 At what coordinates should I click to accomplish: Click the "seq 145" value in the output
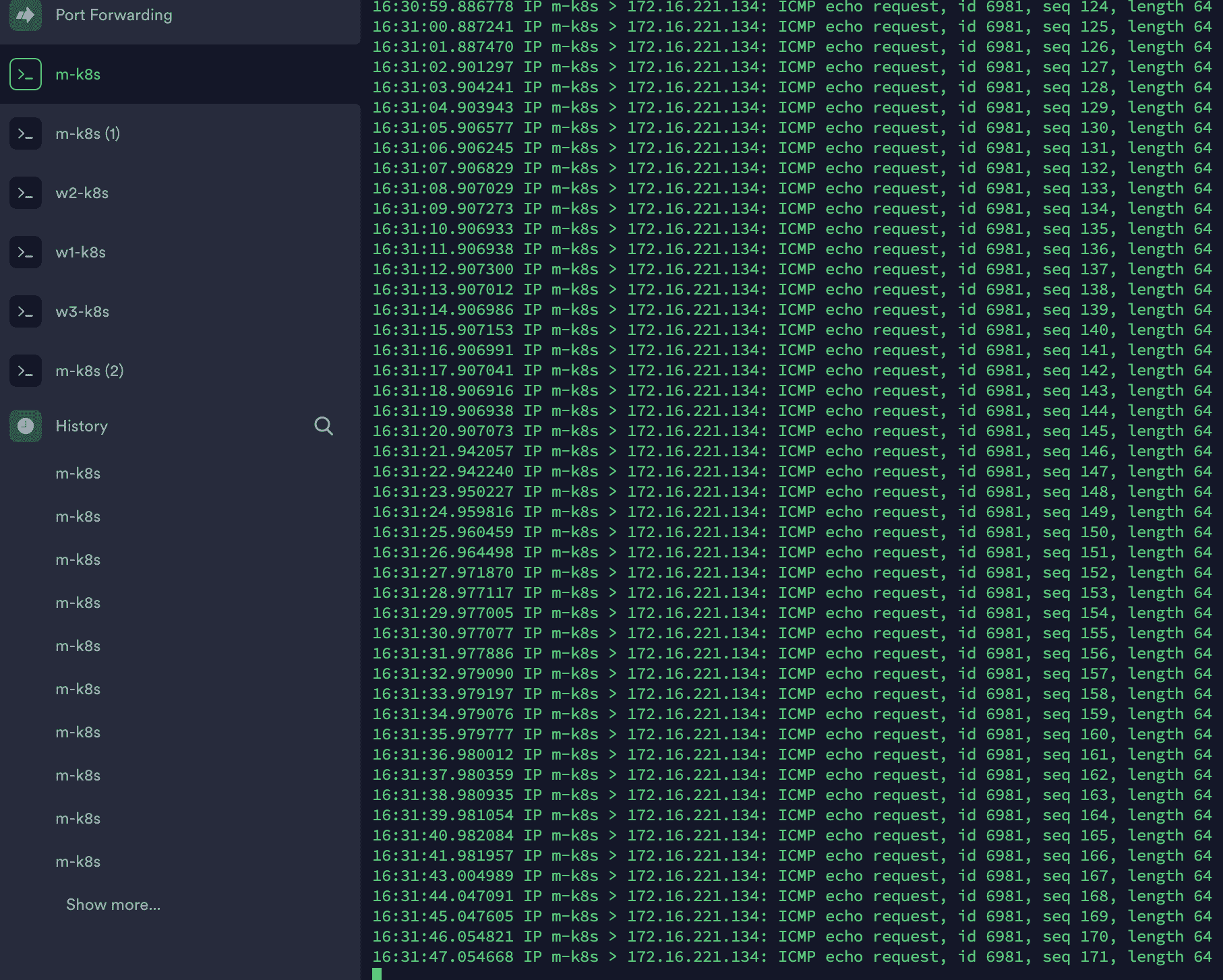click(x=1076, y=431)
